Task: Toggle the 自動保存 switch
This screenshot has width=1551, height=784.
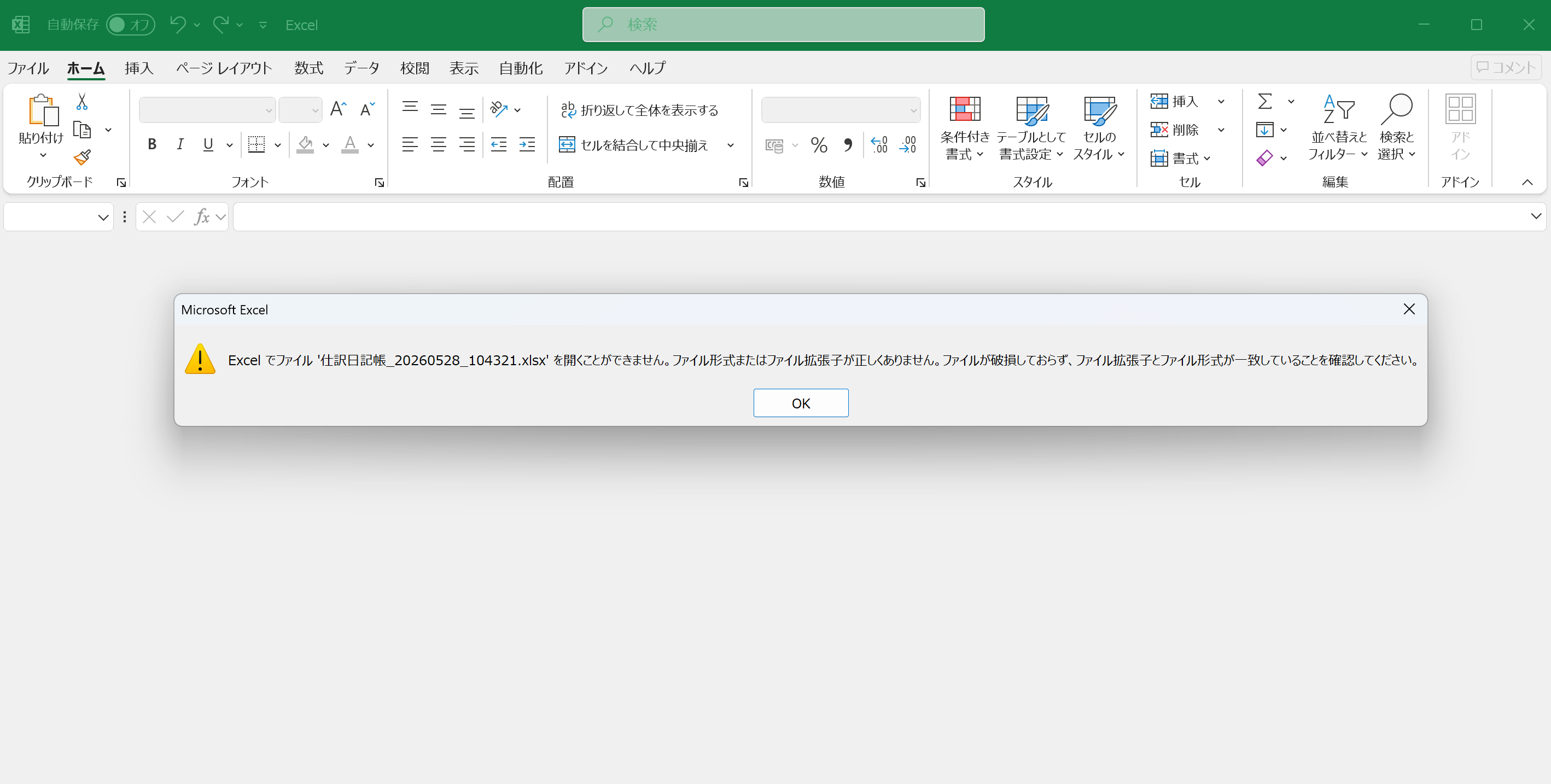Action: (x=130, y=25)
